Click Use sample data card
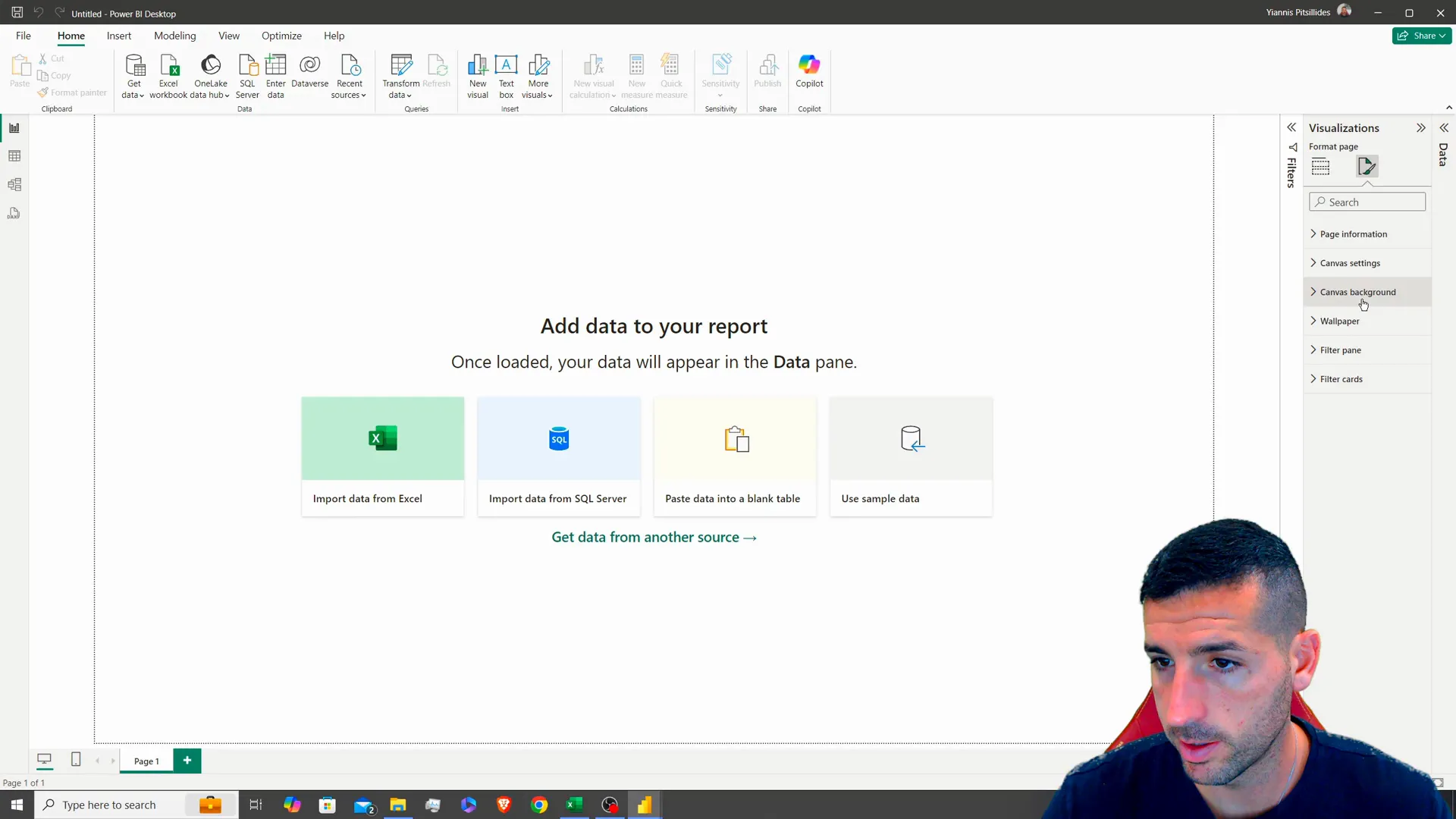The image size is (1456, 819). [911, 457]
